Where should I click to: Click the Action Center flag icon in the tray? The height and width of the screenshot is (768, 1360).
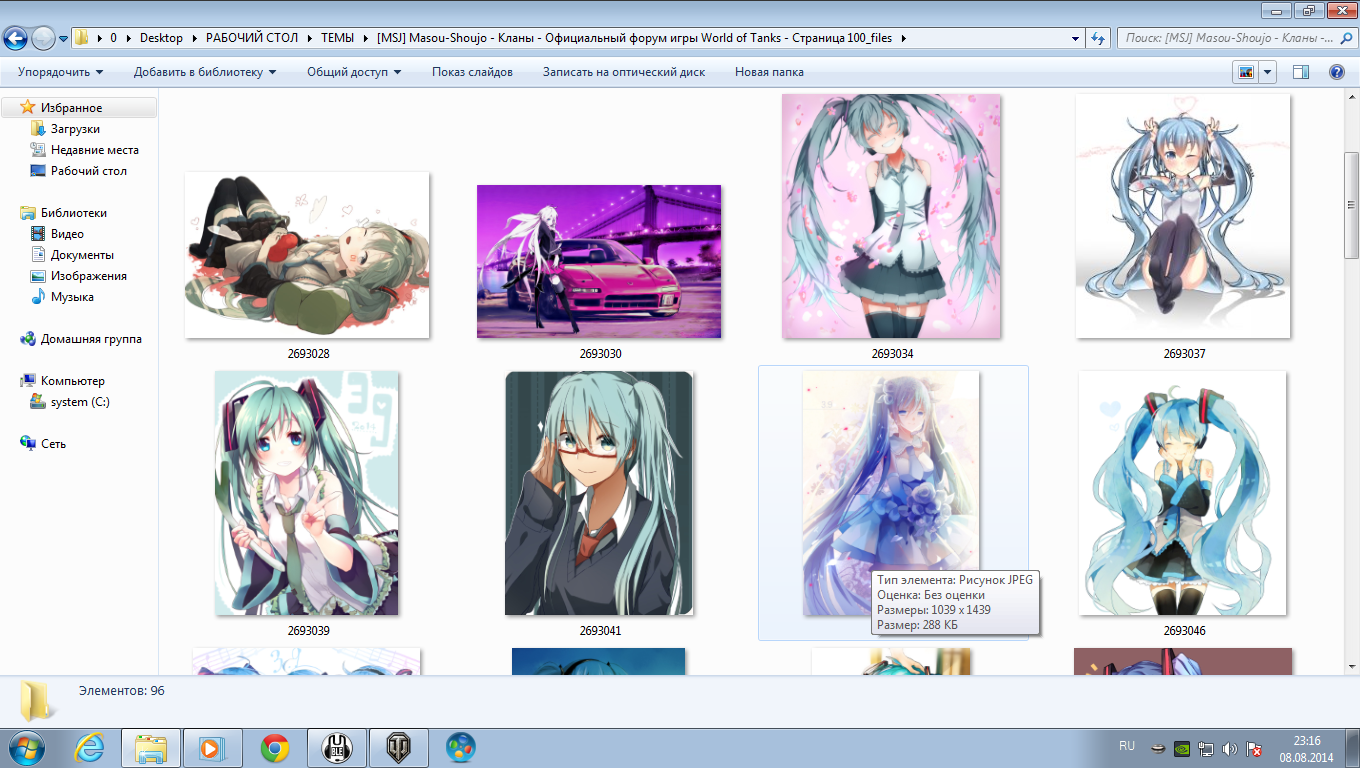(x=1253, y=748)
